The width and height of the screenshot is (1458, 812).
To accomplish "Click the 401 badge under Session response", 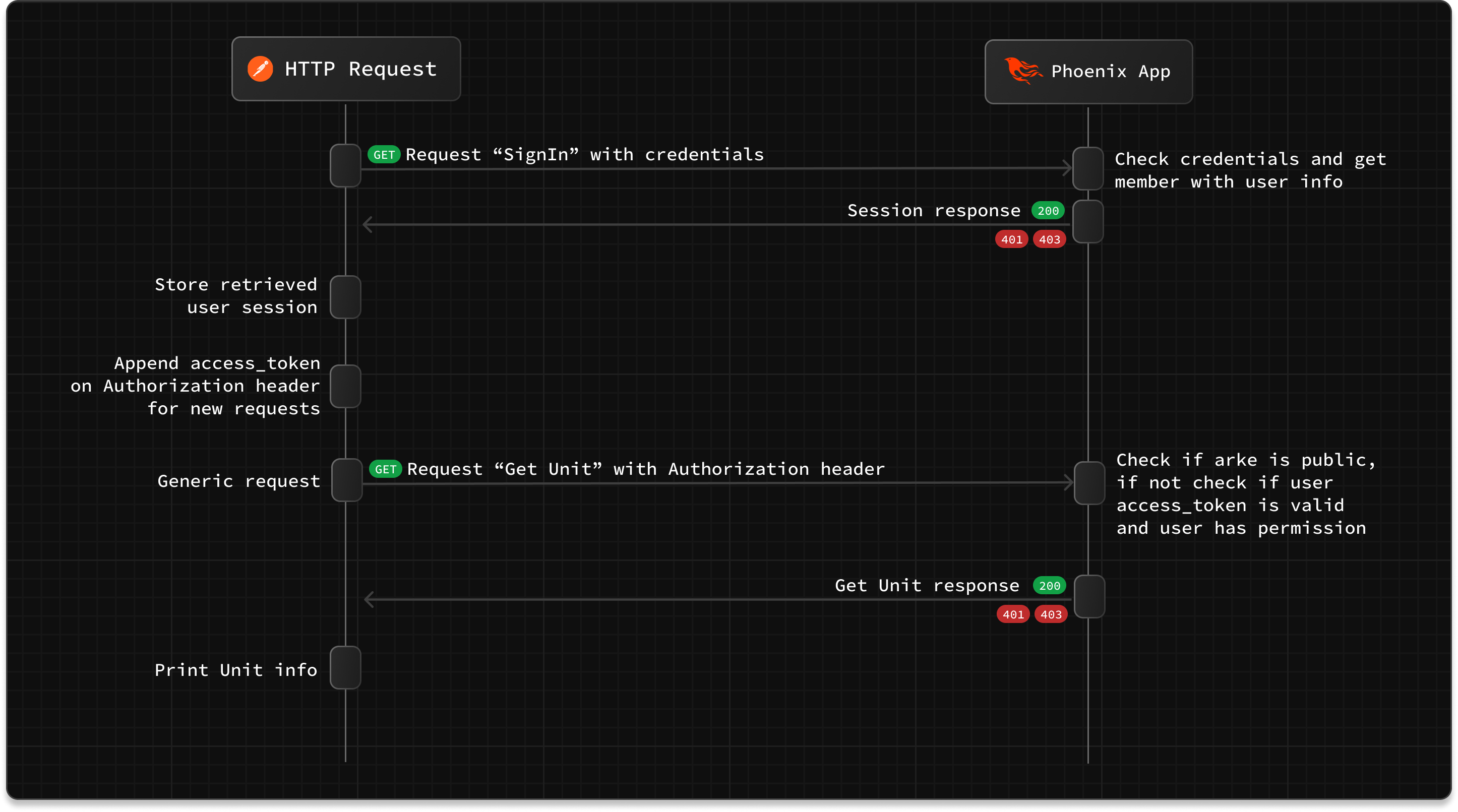I will click(x=1011, y=239).
